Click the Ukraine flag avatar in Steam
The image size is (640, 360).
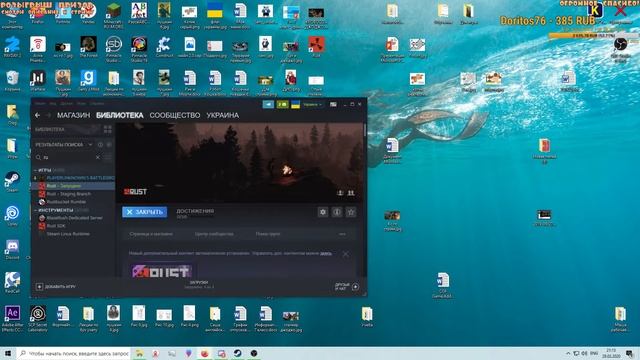[x=296, y=104]
